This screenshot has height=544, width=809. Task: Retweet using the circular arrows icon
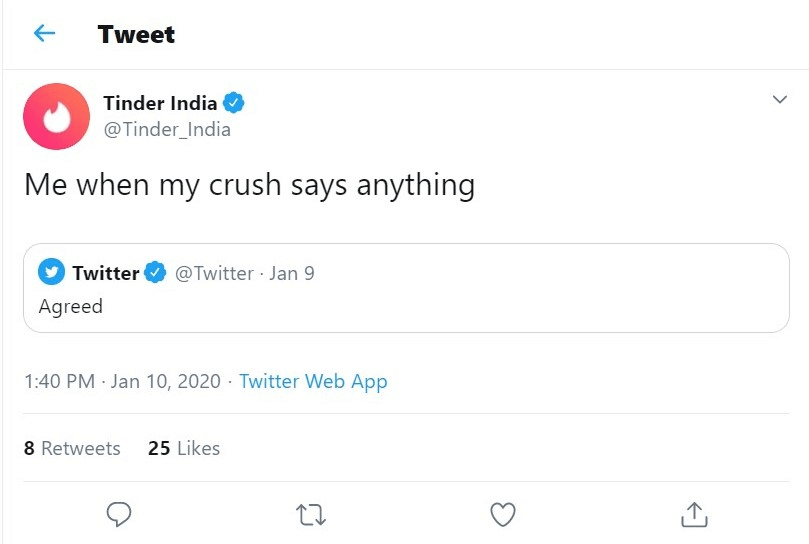(311, 515)
